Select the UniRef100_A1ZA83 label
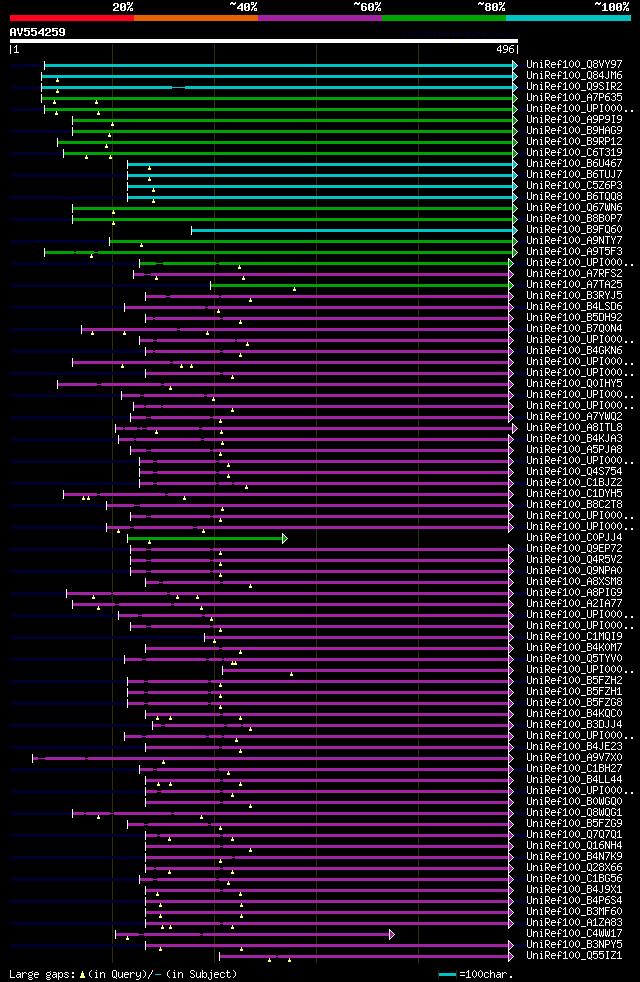The image size is (640, 982). tap(574, 923)
